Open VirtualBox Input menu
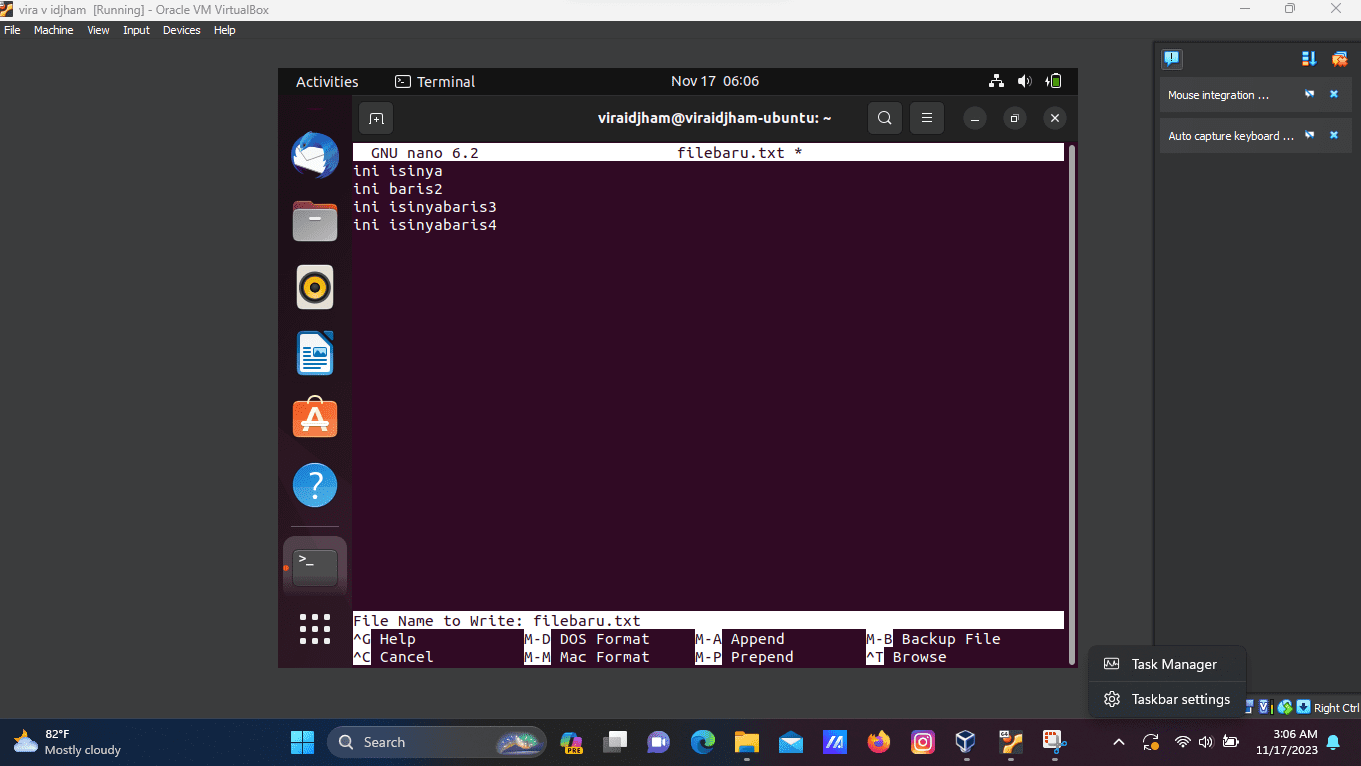1361x766 pixels. (x=136, y=30)
